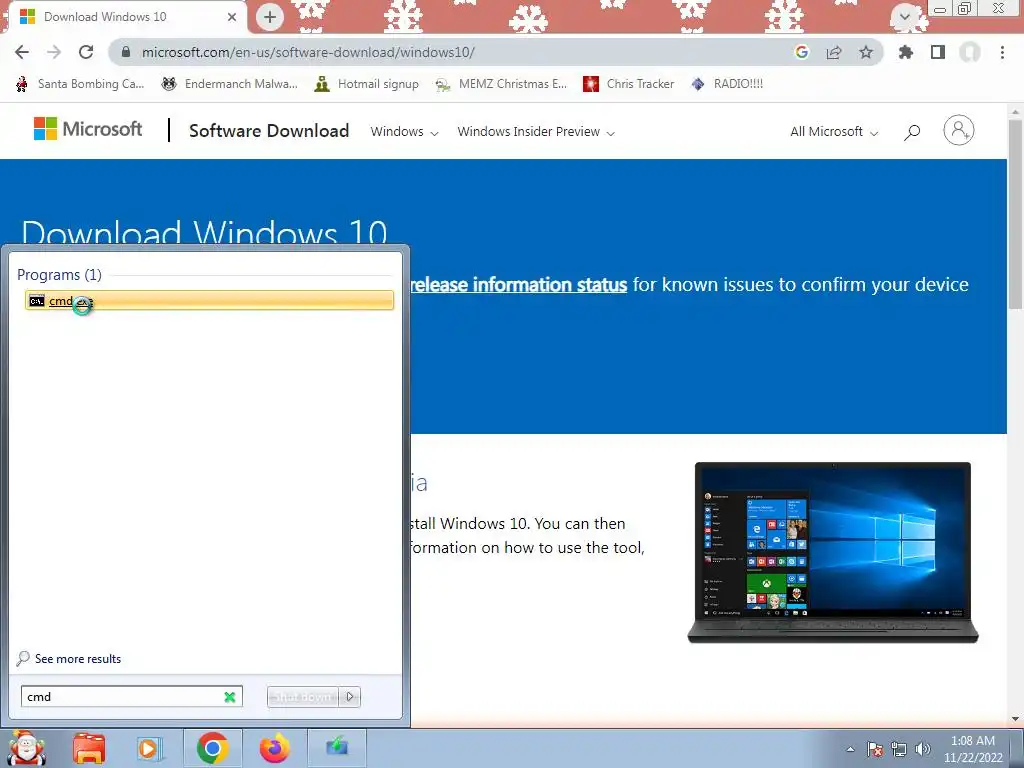Viewport: 1024px width, 768px height.
Task: Expand the Windows Insider Preview menu
Action: point(536,131)
